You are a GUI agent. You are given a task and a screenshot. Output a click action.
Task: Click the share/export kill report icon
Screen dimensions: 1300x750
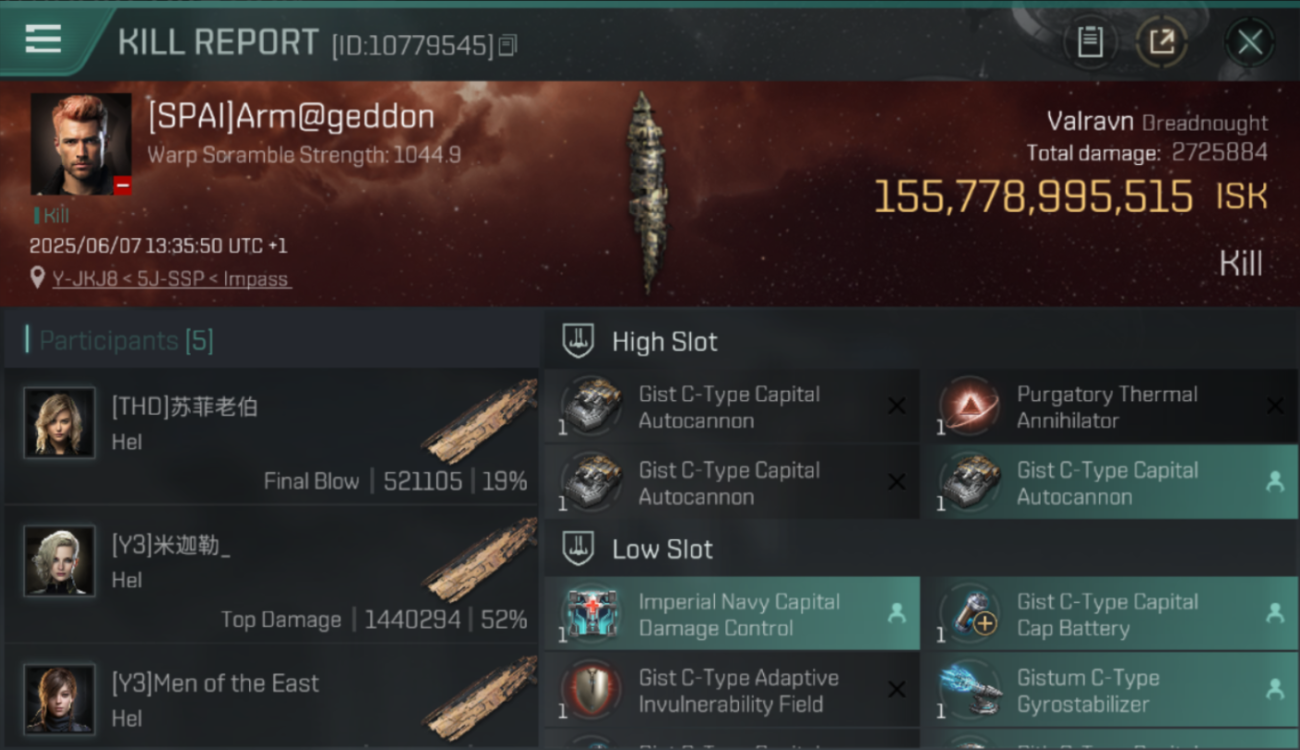click(1162, 42)
